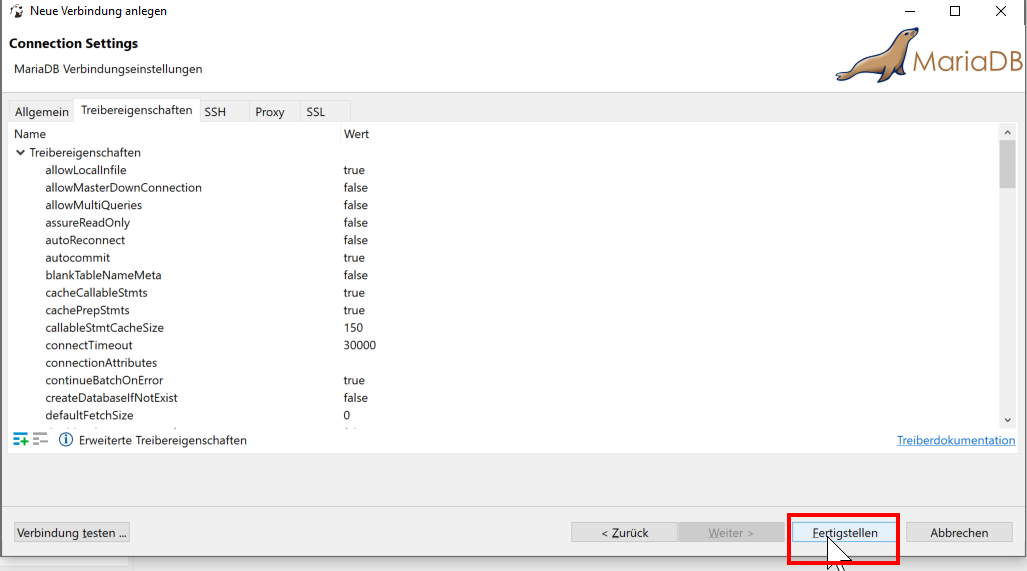Open the SSH tab
Screen dimensions: 1027x571
point(215,112)
